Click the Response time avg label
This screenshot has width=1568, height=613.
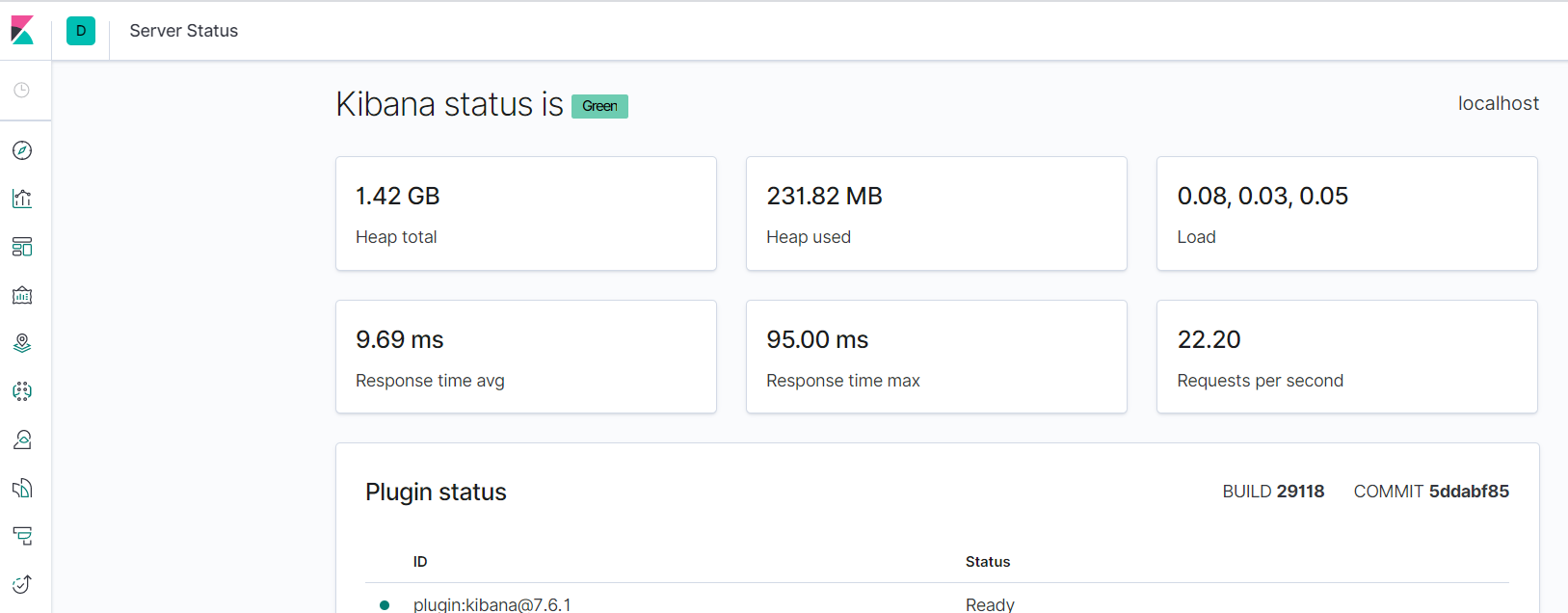pos(430,381)
